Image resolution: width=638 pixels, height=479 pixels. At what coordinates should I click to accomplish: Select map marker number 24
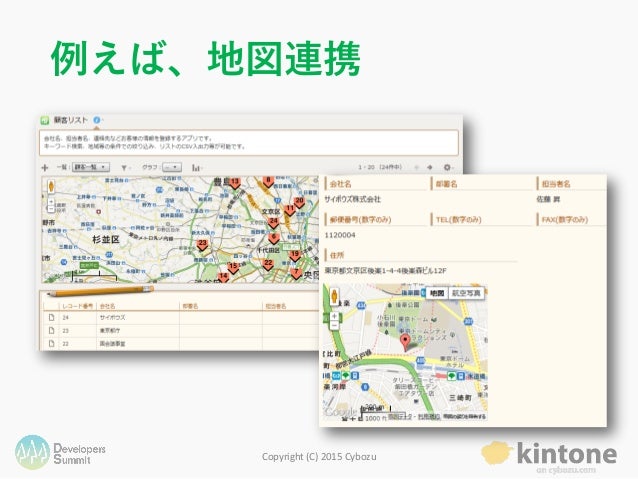273,222
